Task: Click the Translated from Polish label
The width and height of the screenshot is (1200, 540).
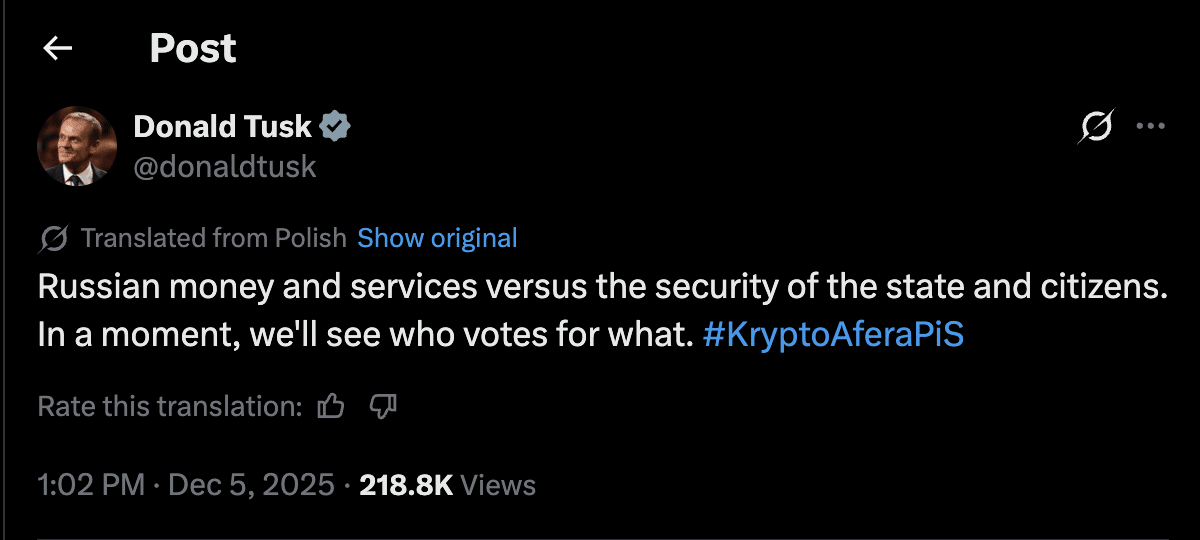Action: tap(213, 238)
